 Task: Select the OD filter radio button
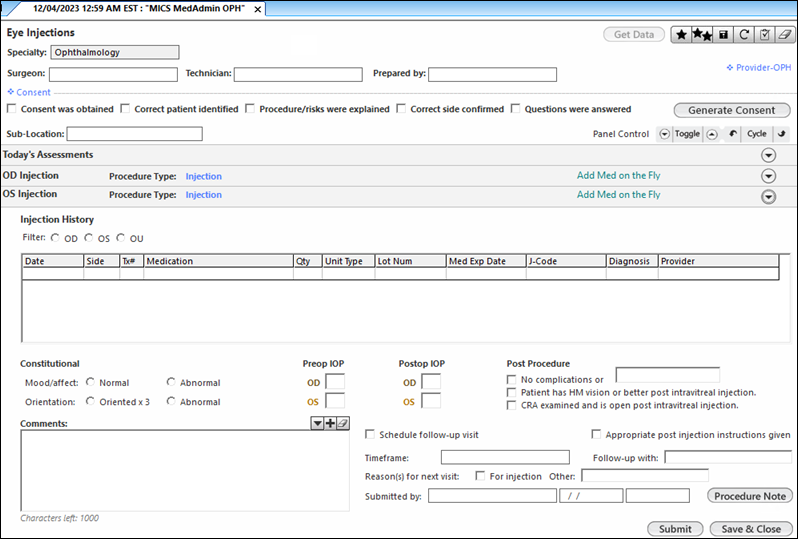pyautogui.click(x=55, y=238)
